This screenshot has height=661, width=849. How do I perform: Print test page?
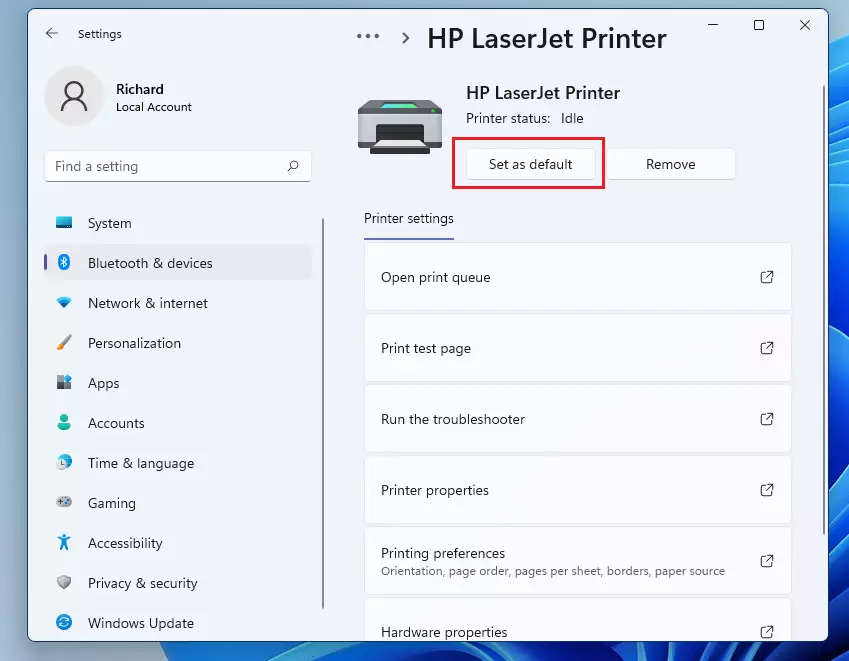pos(578,348)
